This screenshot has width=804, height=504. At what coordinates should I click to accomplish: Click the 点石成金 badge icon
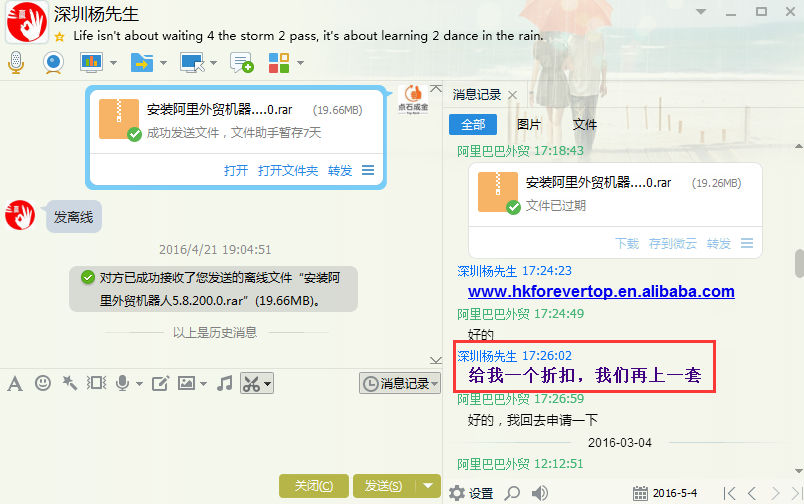coord(413,99)
